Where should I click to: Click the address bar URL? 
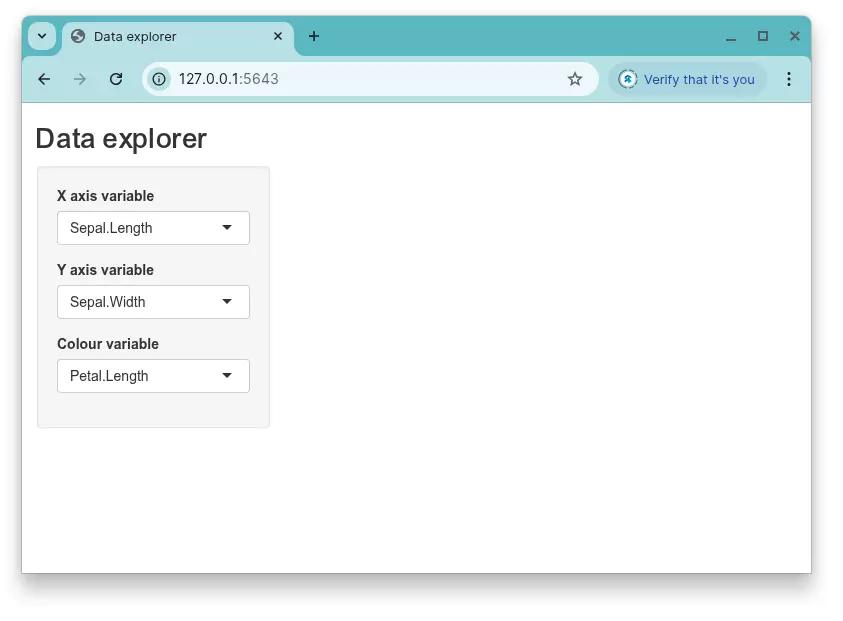pyautogui.click(x=228, y=79)
